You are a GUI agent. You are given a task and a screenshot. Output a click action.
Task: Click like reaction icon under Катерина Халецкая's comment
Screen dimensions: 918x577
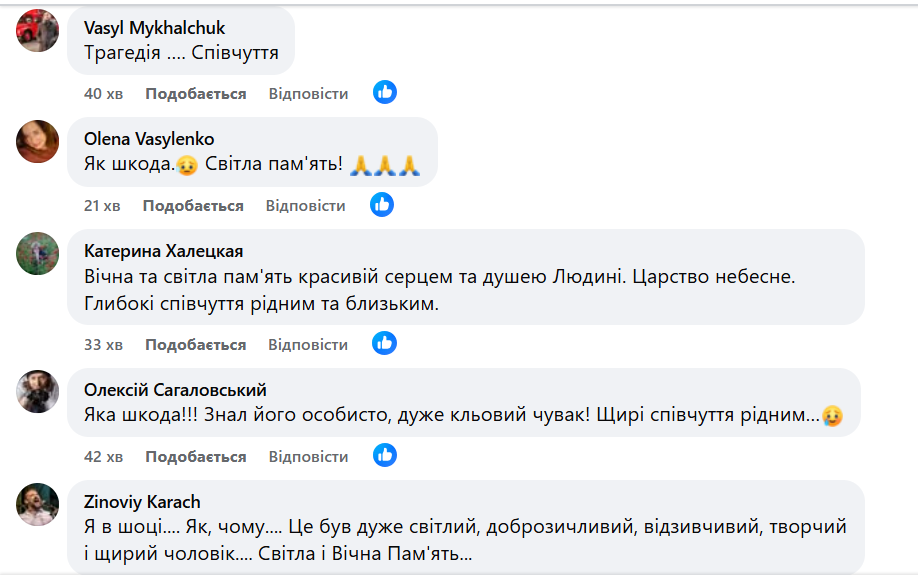tap(385, 344)
